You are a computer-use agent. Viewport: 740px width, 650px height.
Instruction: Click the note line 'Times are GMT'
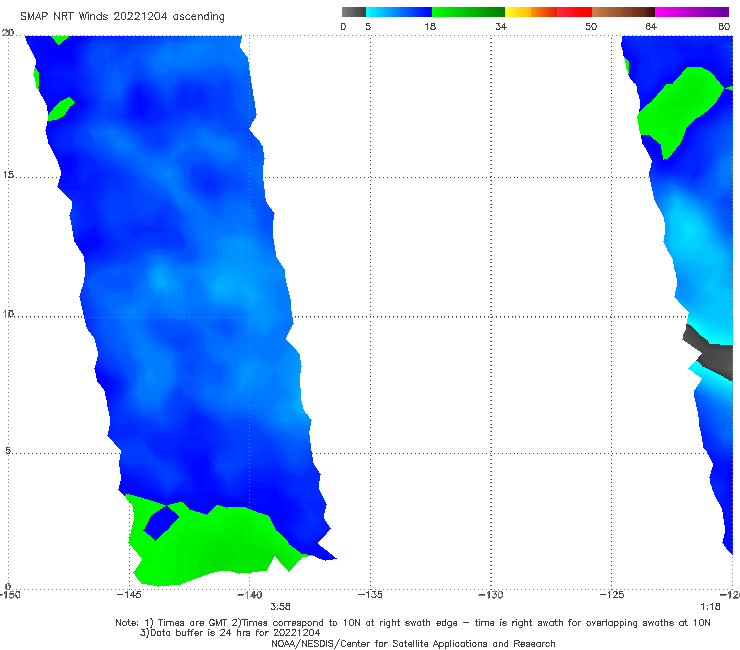pyautogui.click(x=193, y=623)
